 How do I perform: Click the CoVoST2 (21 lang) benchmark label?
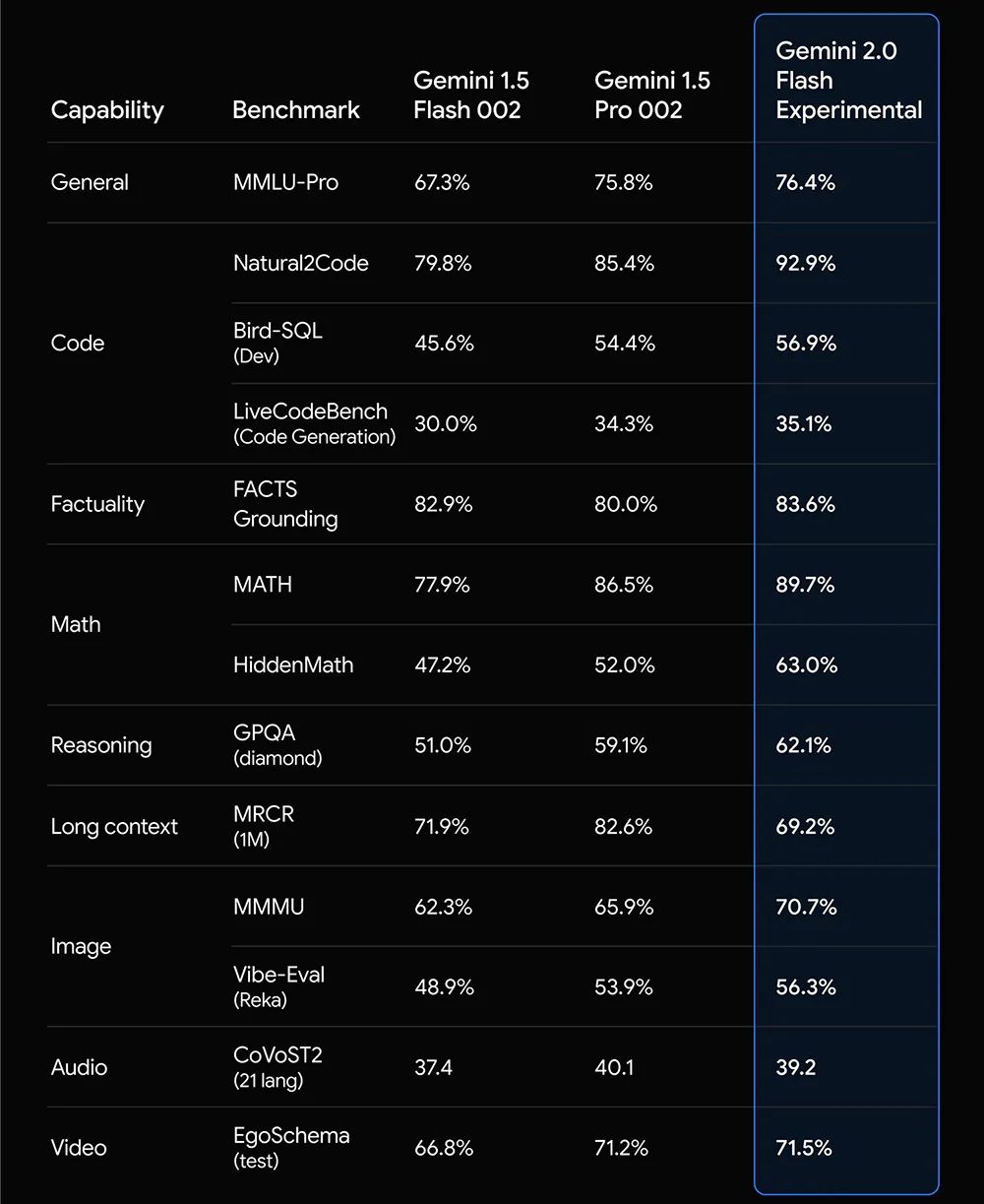click(x=277, y=1066)
